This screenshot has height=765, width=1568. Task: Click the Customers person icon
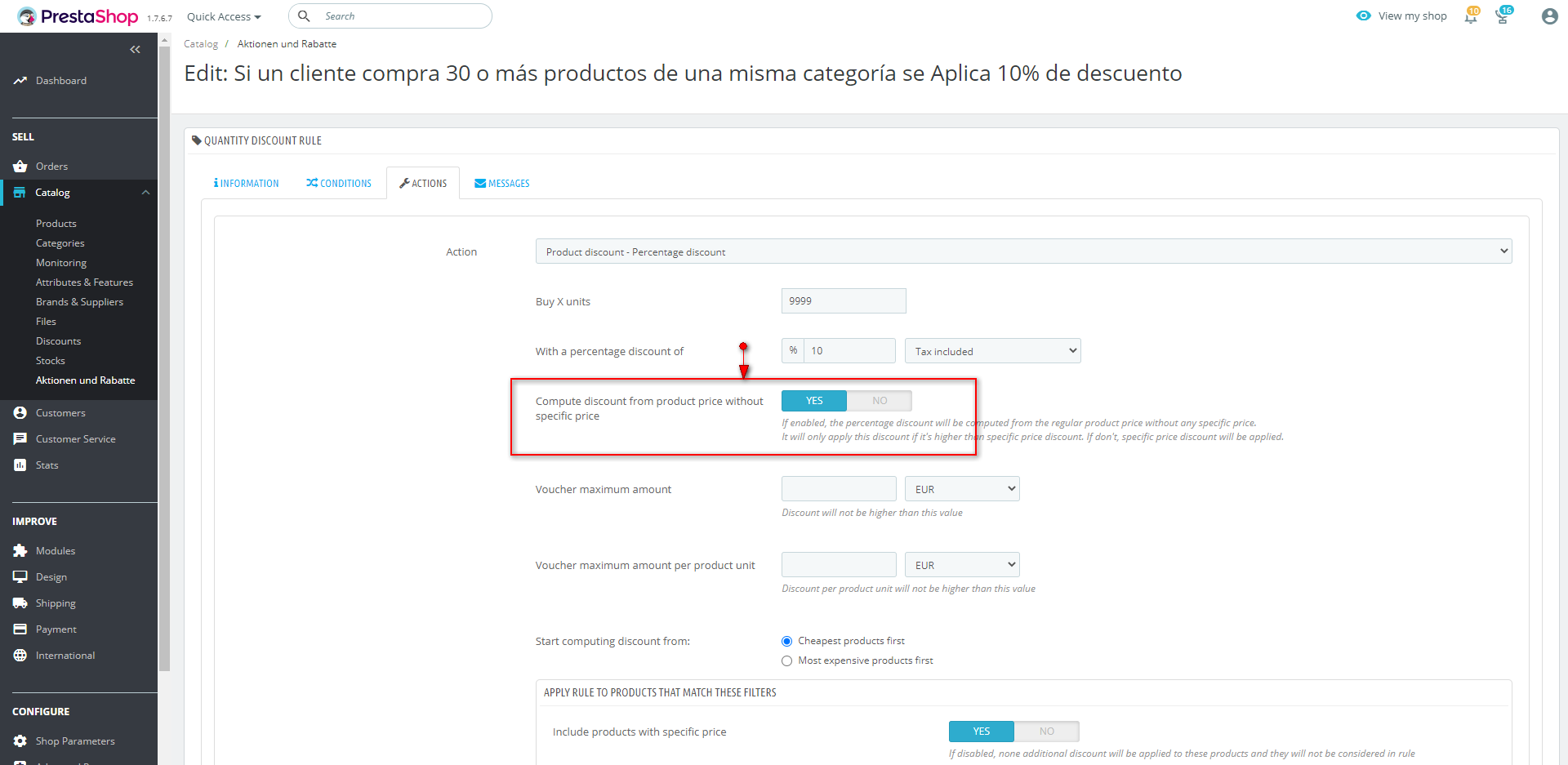tap(20, 413)
